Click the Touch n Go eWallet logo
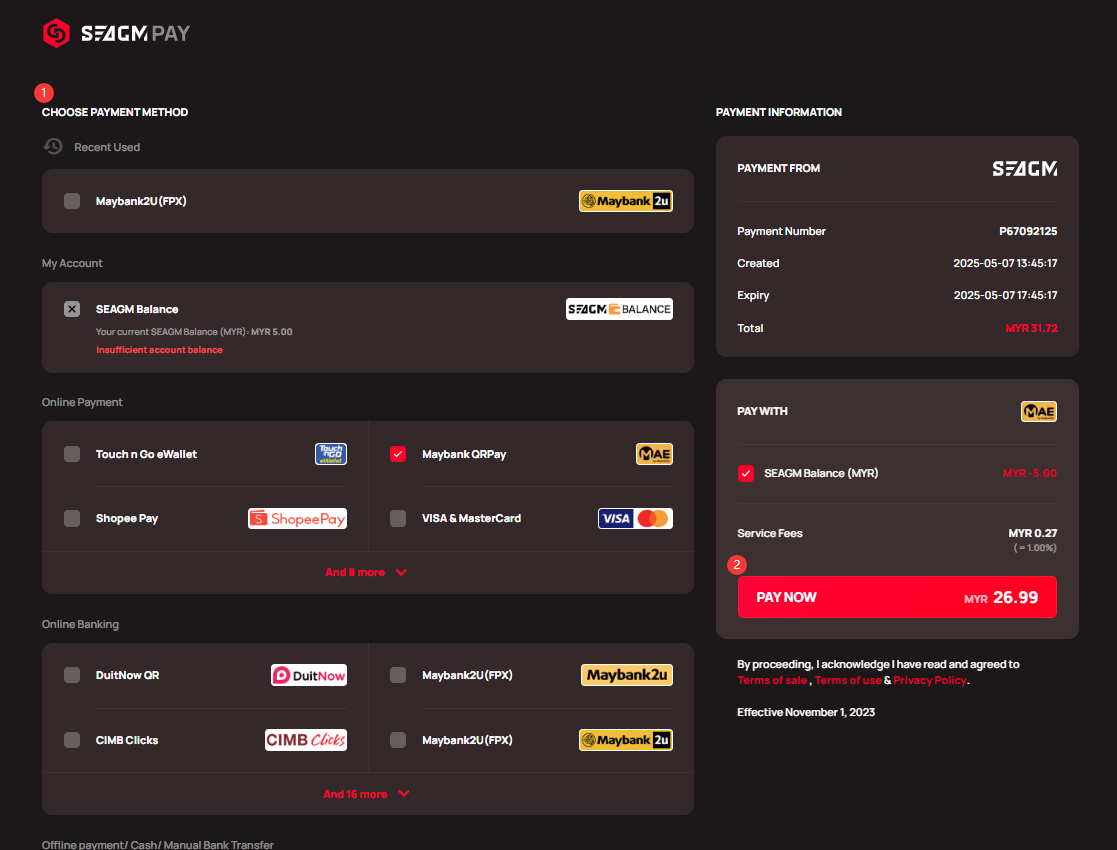Image resolution: width=1117 pixels, height=850 pixels. click(331, 454)
